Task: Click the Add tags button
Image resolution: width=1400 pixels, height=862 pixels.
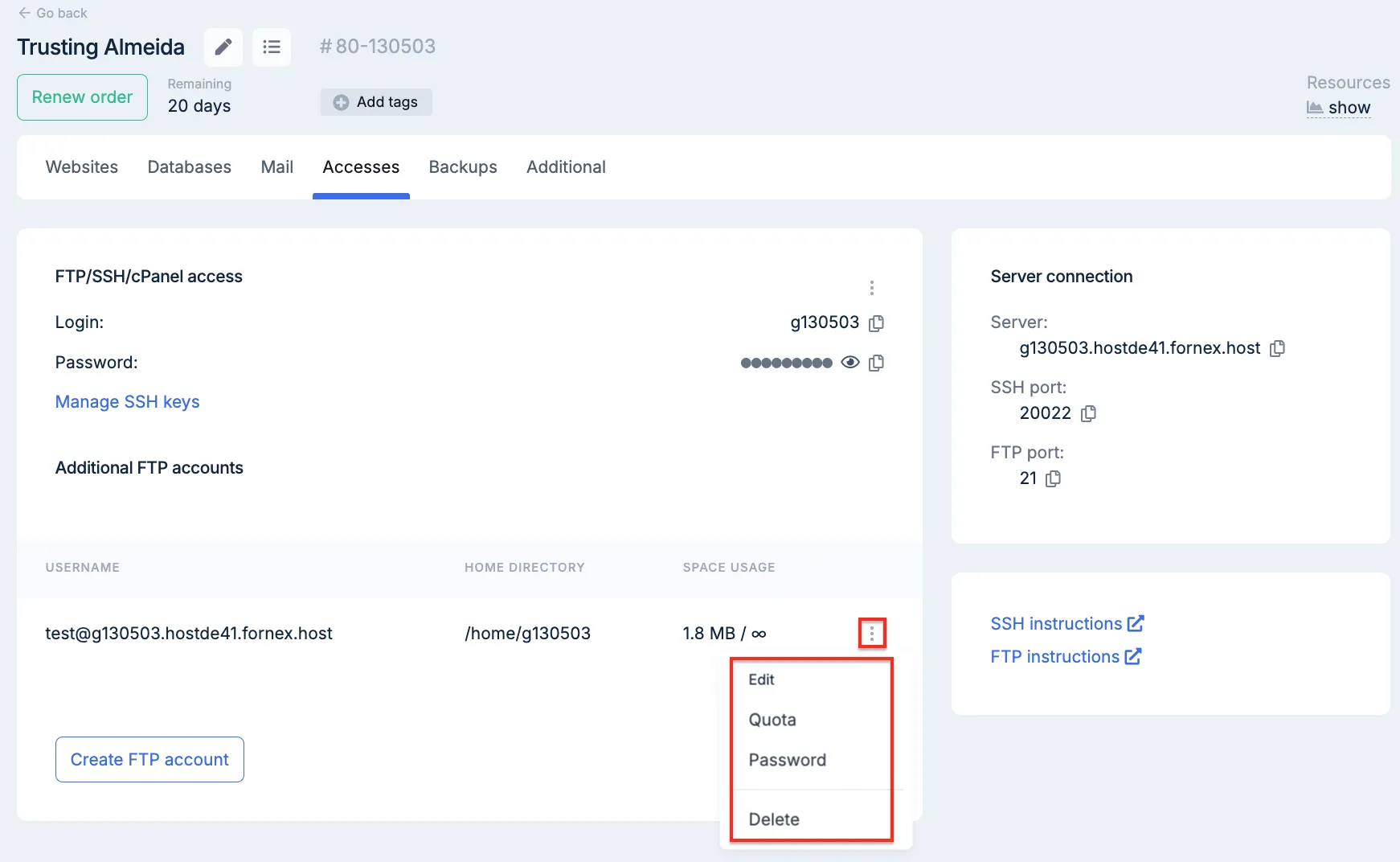Action: (x=376, y=102)
